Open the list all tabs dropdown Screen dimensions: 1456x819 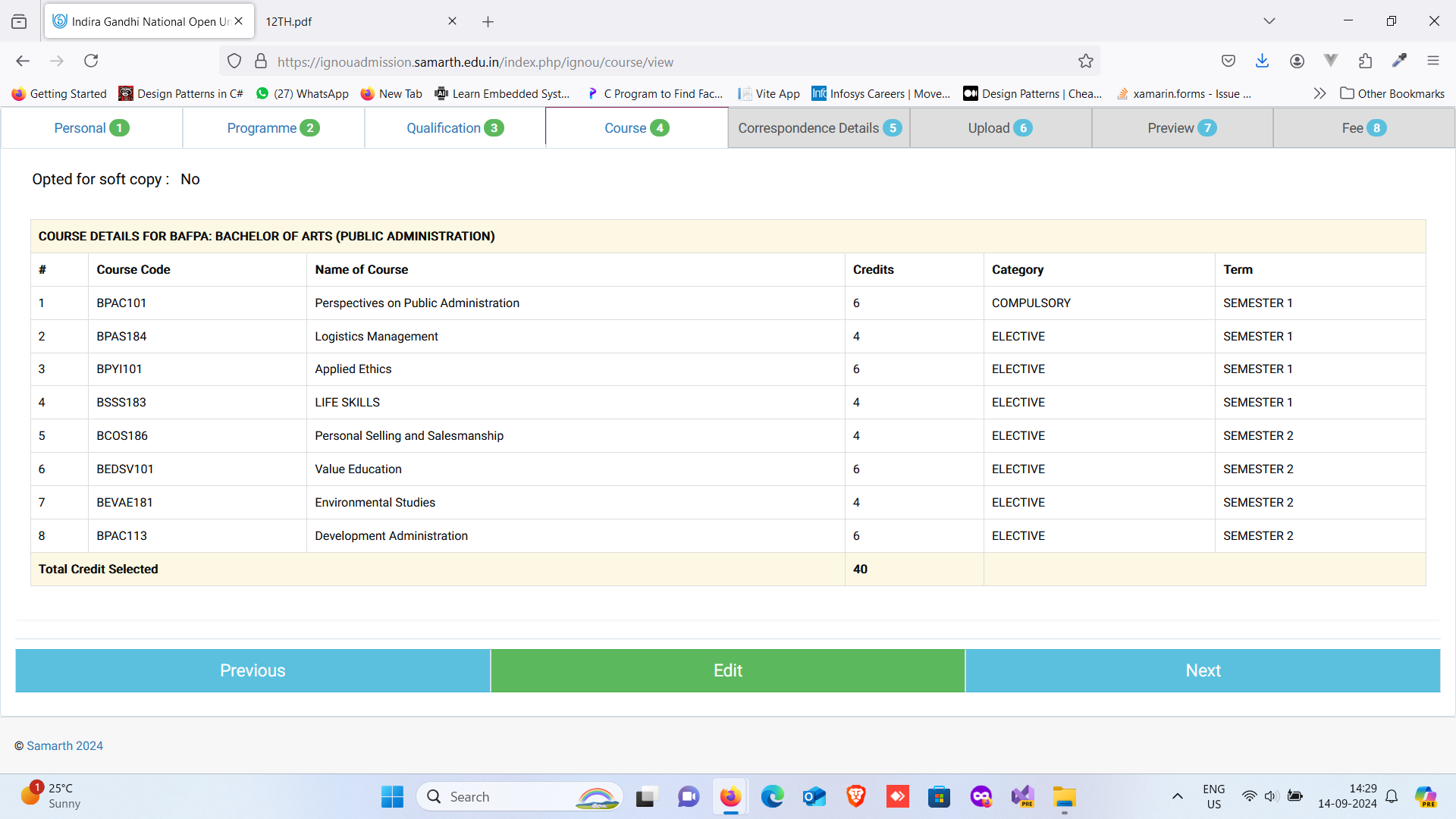tap(1269, 21)
